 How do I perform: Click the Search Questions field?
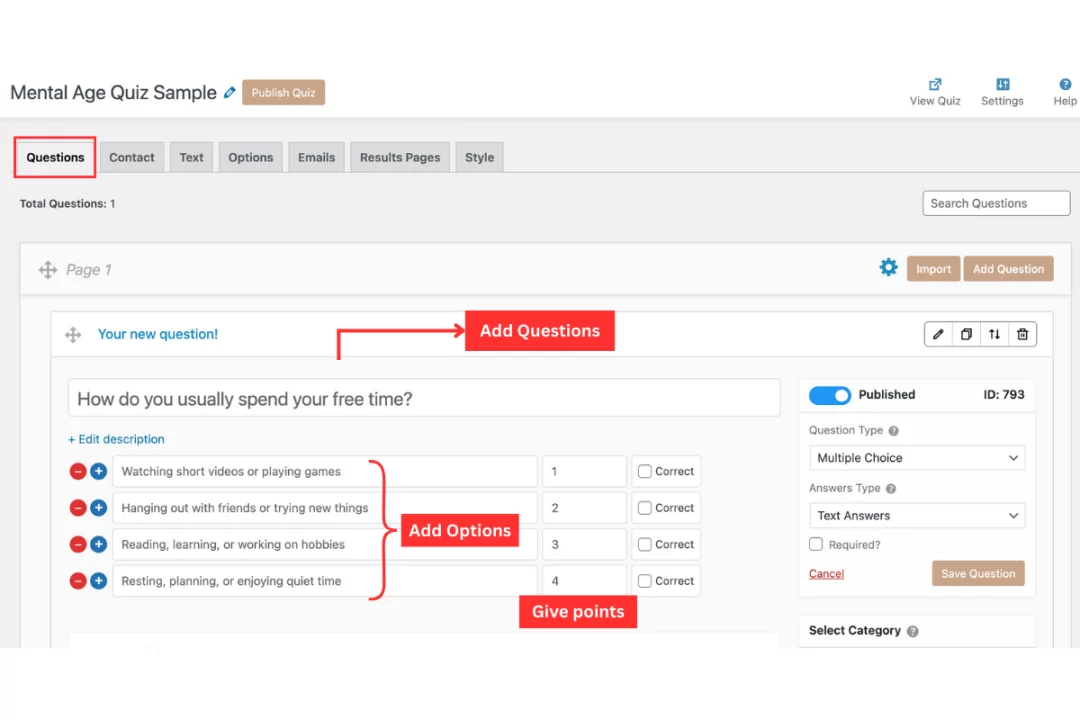(995, 203)
